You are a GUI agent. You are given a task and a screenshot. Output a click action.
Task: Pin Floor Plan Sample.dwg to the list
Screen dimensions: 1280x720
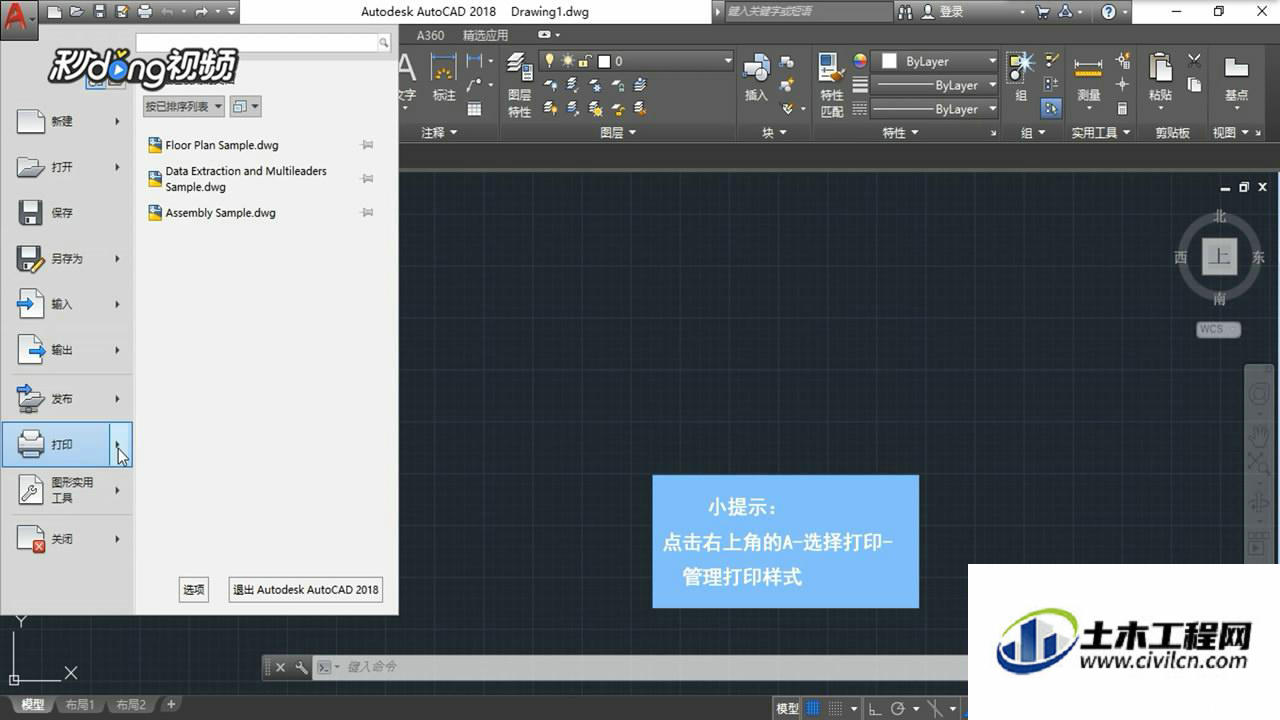coord(367,145)
